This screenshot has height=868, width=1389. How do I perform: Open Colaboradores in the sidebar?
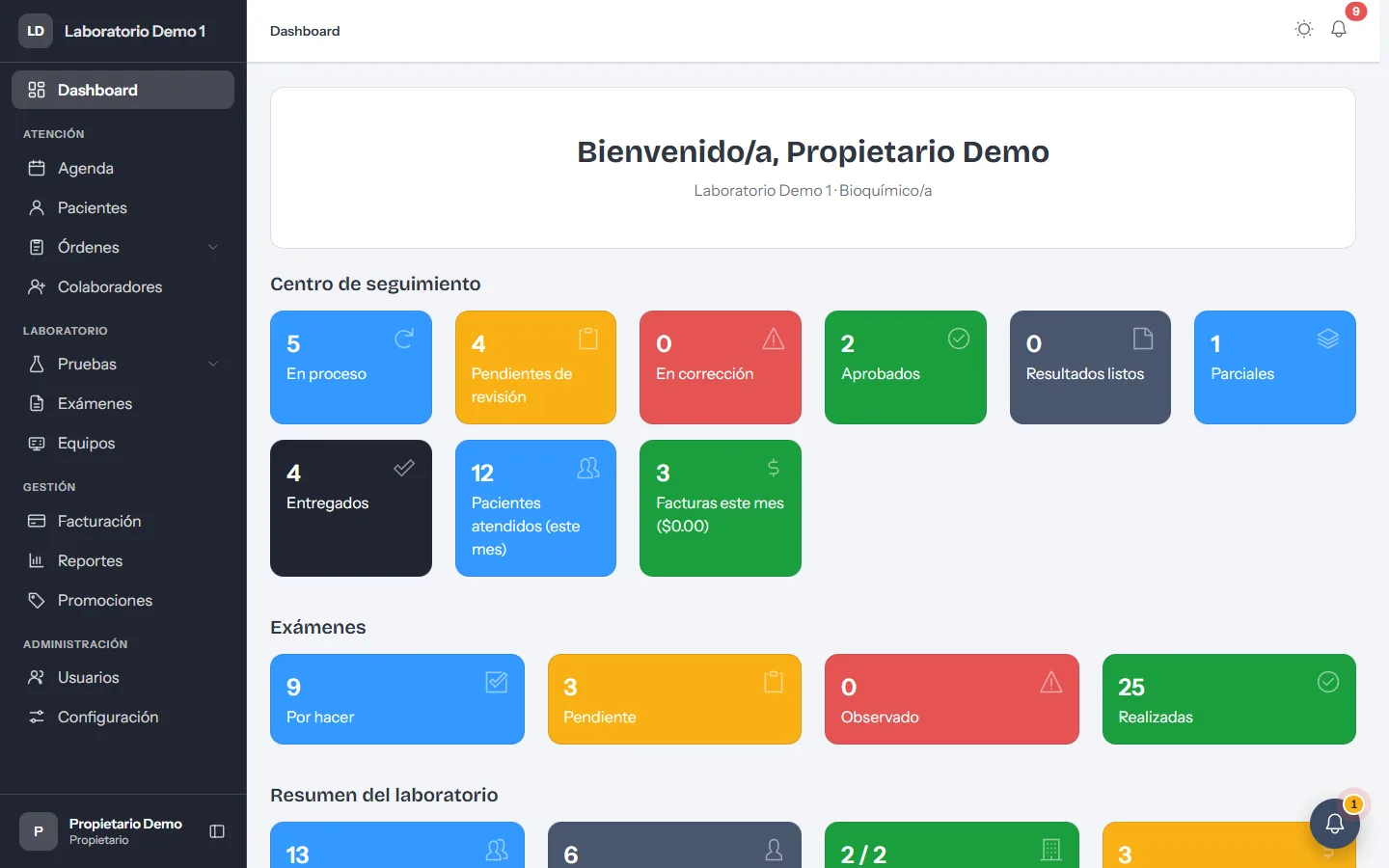[x=123, y=286]
